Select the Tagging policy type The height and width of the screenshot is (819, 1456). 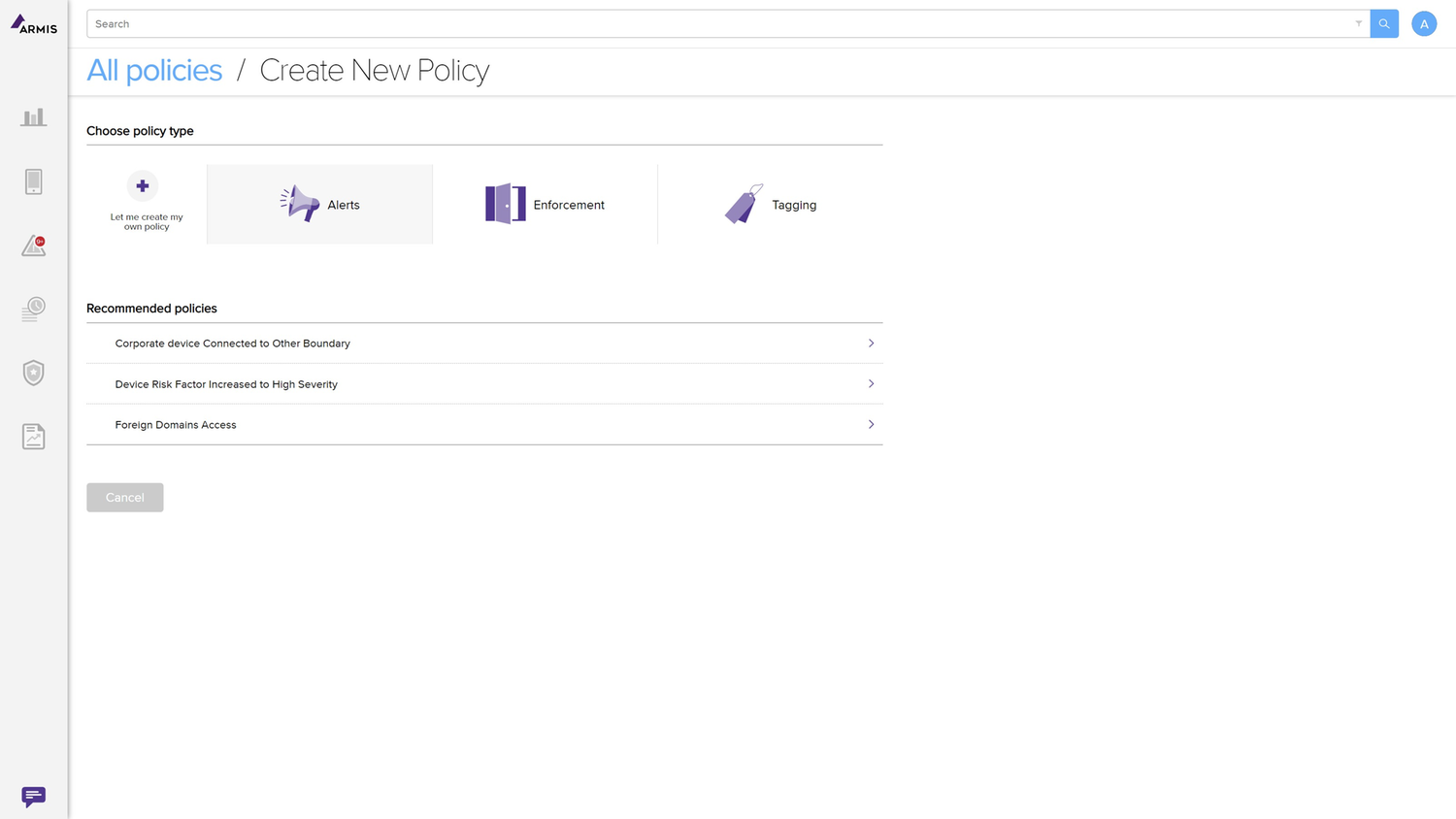(x=771, y=205)
